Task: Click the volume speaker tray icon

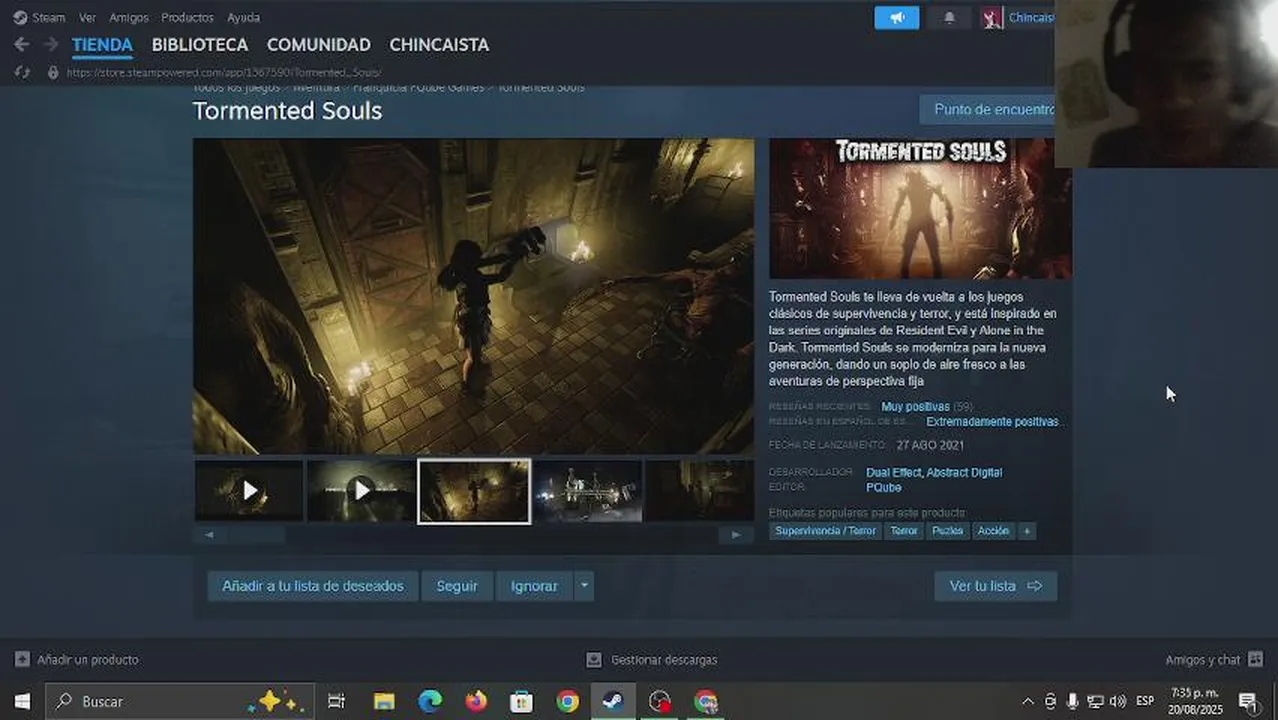Action: click(1118, 701)
